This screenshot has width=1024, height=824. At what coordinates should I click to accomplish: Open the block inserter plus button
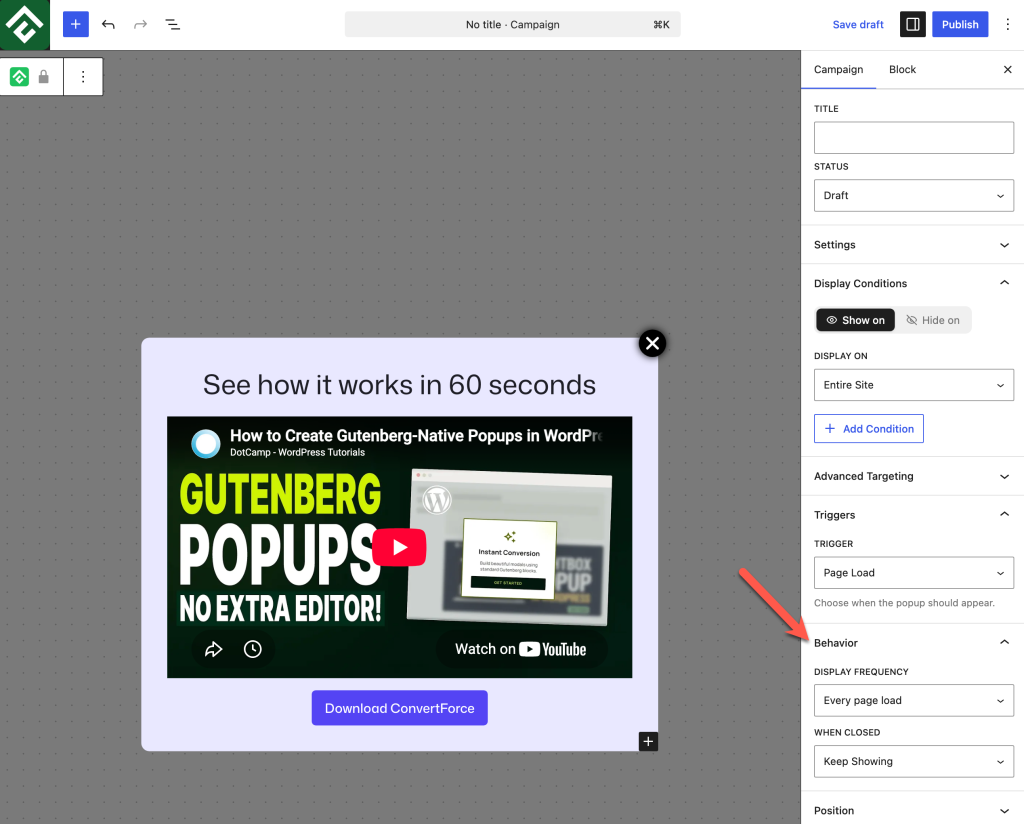(x=76, y=25)
